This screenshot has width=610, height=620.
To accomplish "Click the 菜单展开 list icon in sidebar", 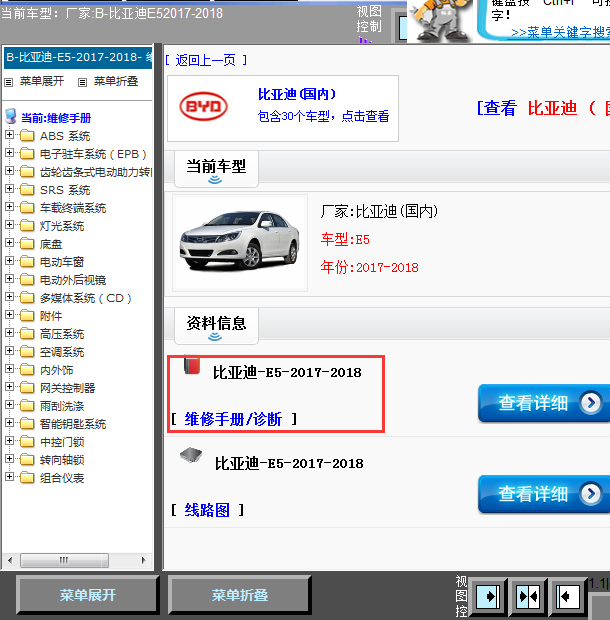I will pos(9,82).
